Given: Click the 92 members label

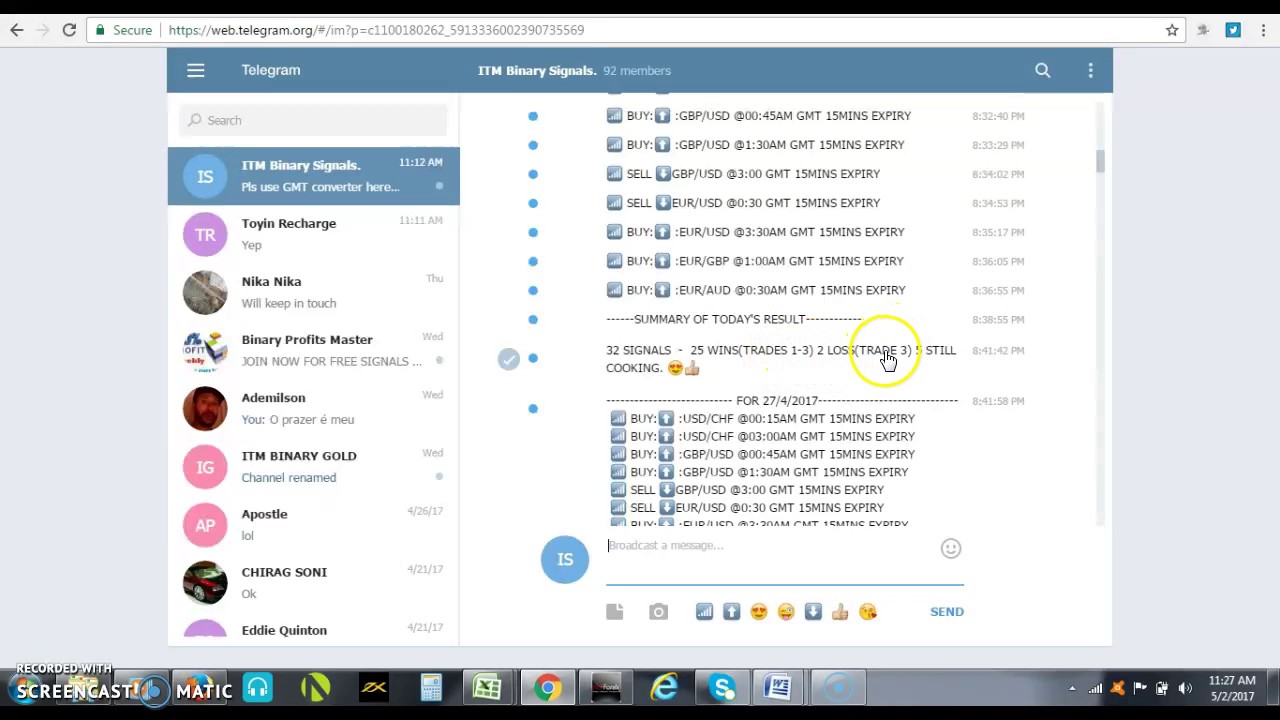Looking at the screenshot, I should coord(637,71).
